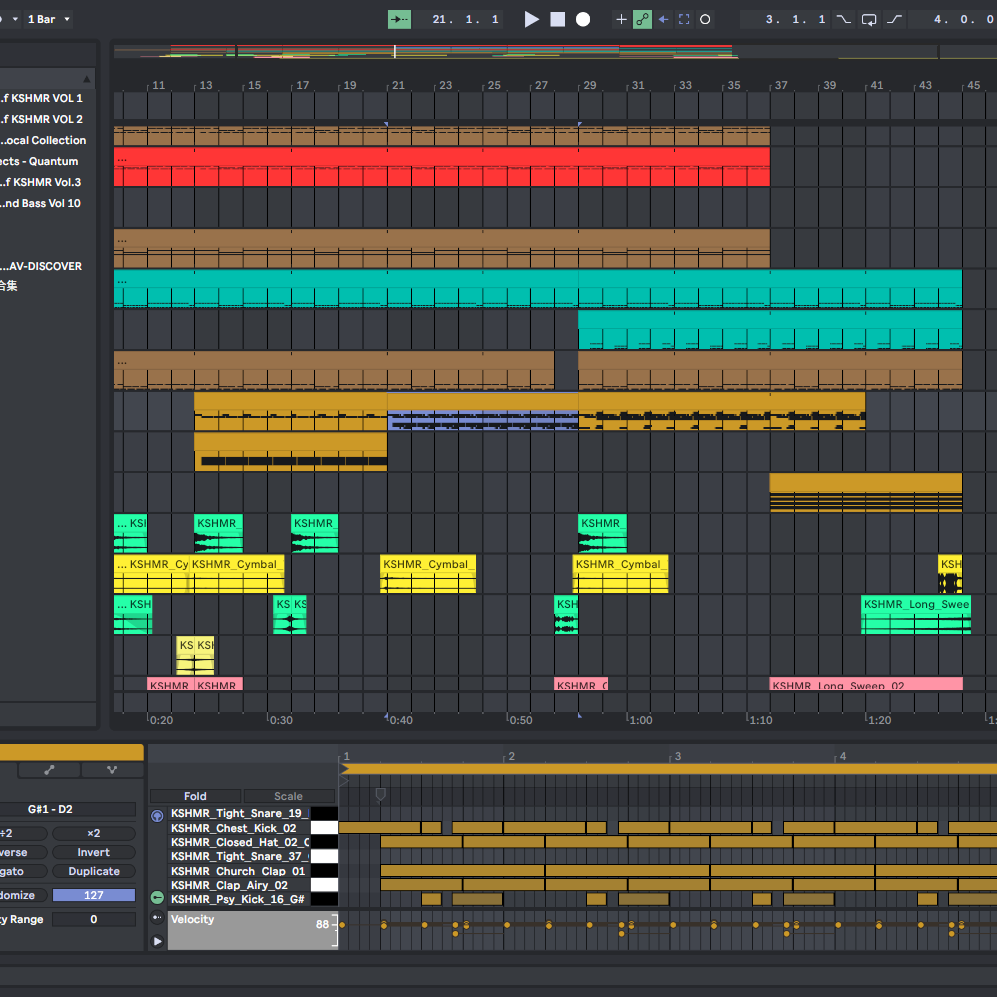Click the Stop transport button
The height and width of the screenshot is (997, 997).
pos(557,19)
